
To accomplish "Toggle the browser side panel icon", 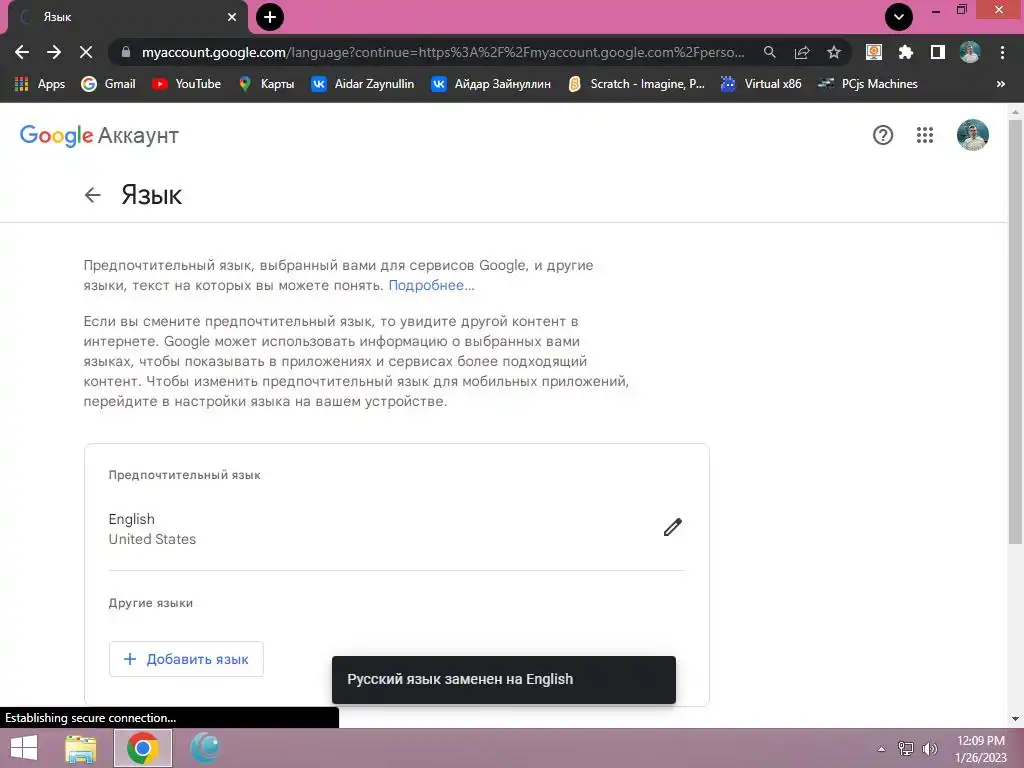I will coord(938,52).
